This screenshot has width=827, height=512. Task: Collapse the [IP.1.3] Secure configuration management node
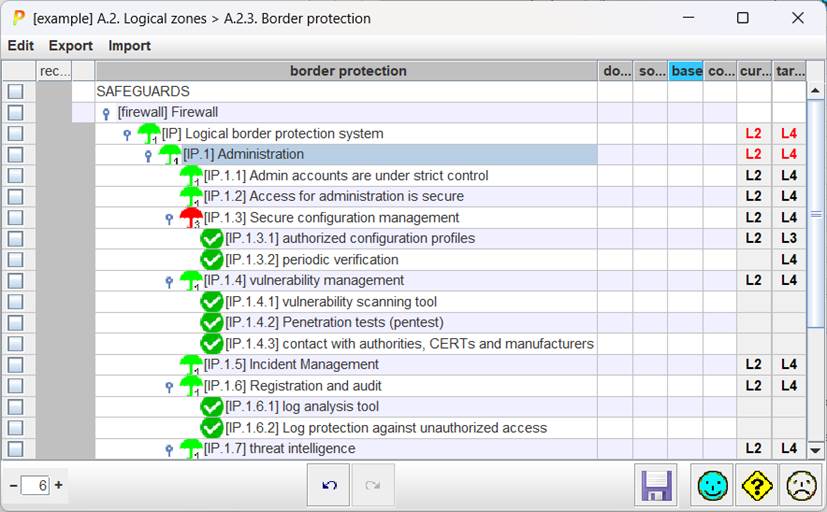tap(169, 219)
